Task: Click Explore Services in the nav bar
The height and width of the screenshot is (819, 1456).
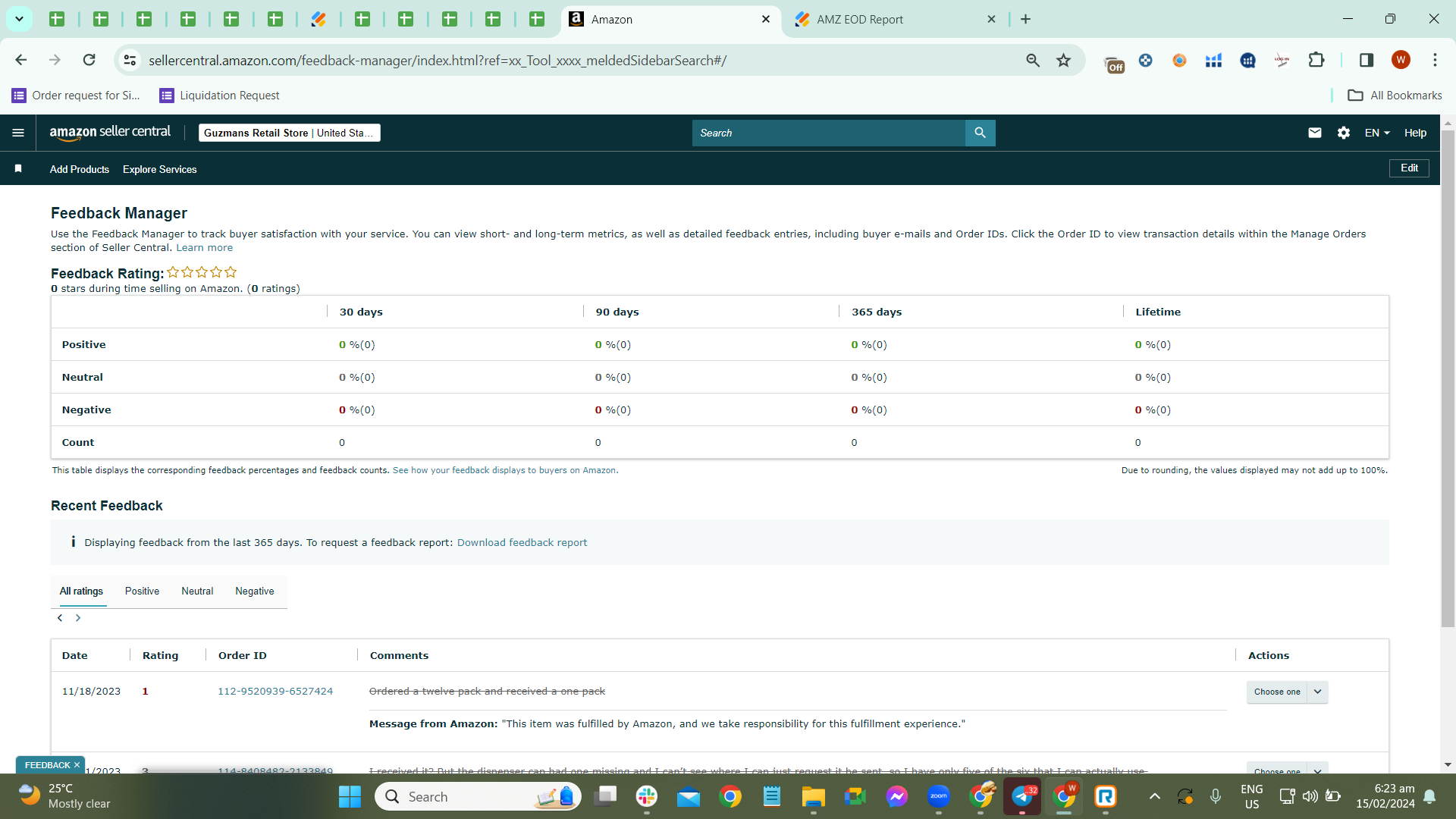Action: pyautogui.click(x=160, y=169)
